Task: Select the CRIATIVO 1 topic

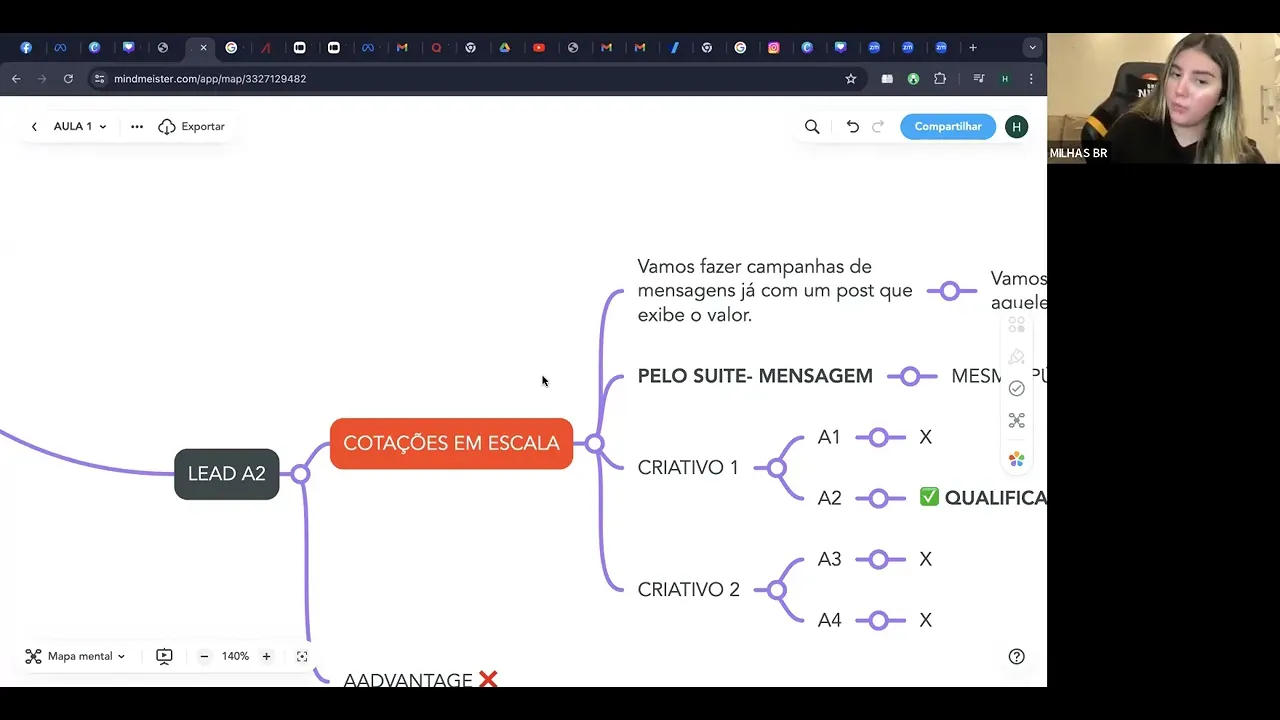Action: click(x=688, y=468)
